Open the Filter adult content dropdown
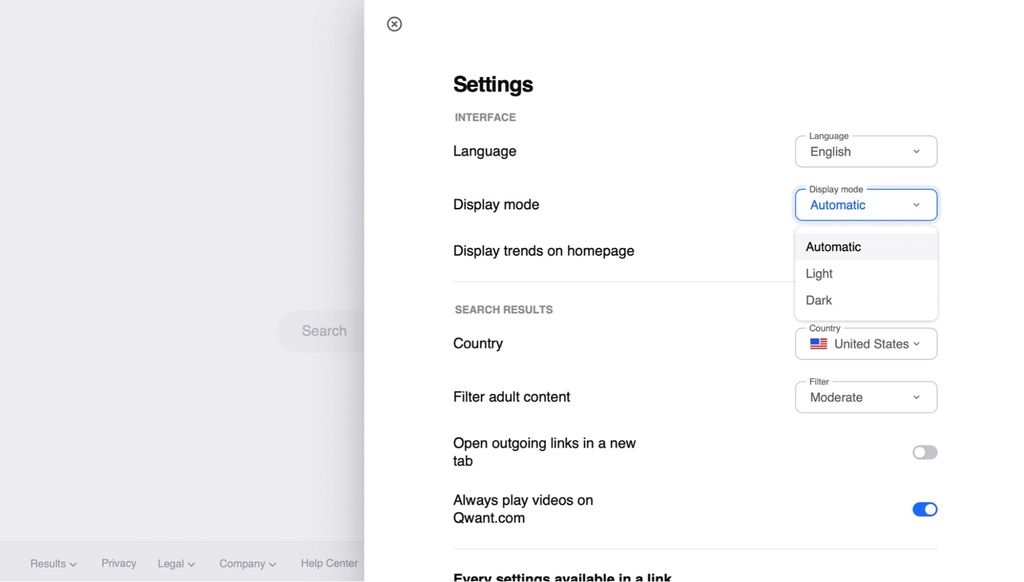The image size is (1024, 582). [866, 396]
